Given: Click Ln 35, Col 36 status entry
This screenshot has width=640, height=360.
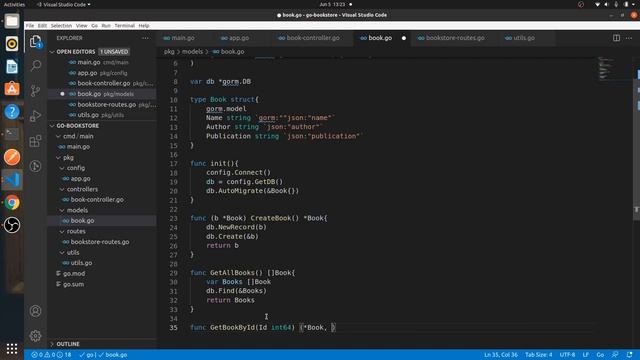Looking at the screenshot, I should (x=501, y=355).
